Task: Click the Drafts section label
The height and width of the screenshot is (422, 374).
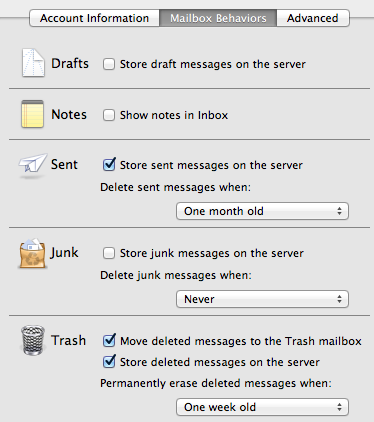Action: (70, 63)
